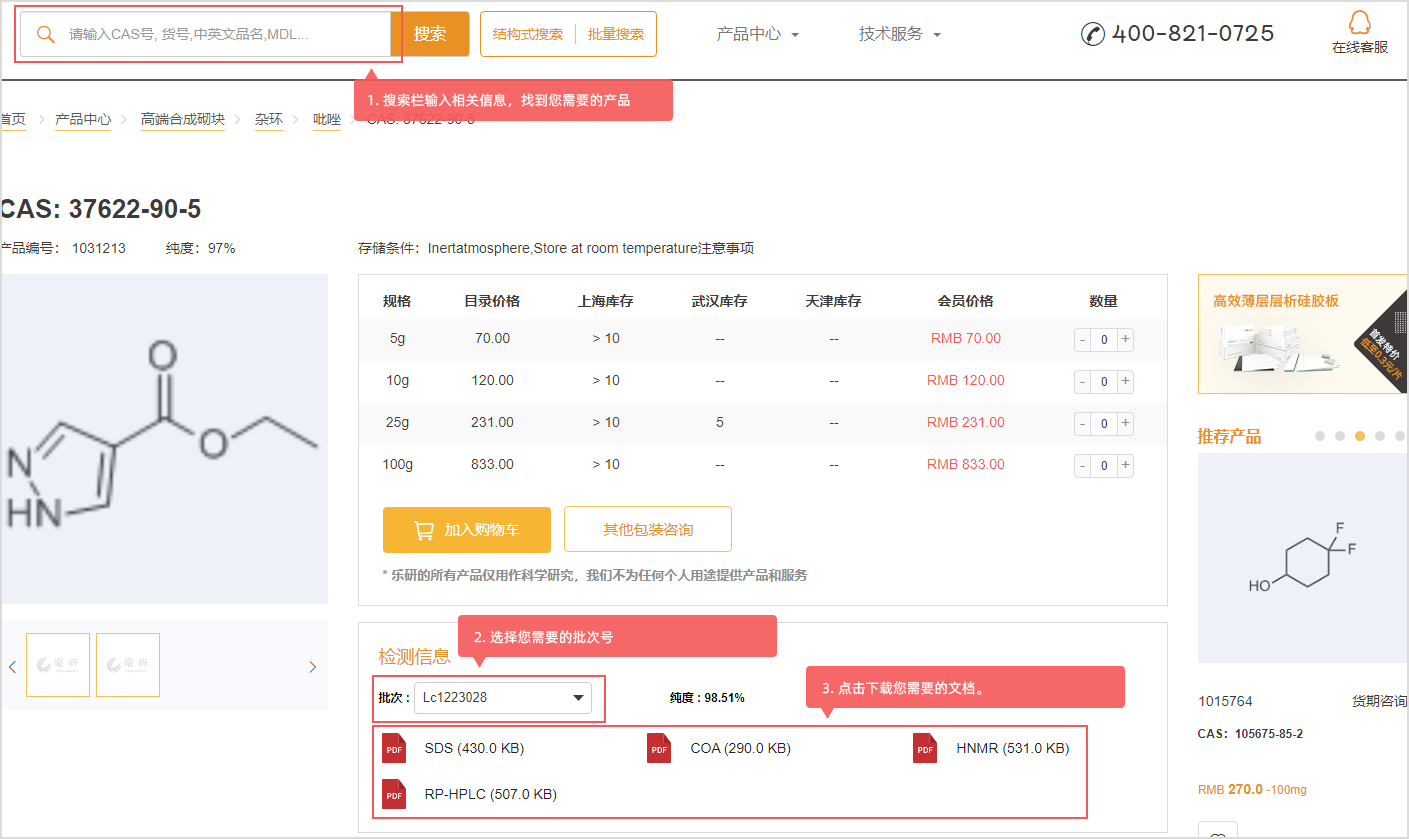Image resolution: width=1409 pixels, height=839 pixels.
Task: Click the magnifier icon in search bar
Action: click(46, 34)
